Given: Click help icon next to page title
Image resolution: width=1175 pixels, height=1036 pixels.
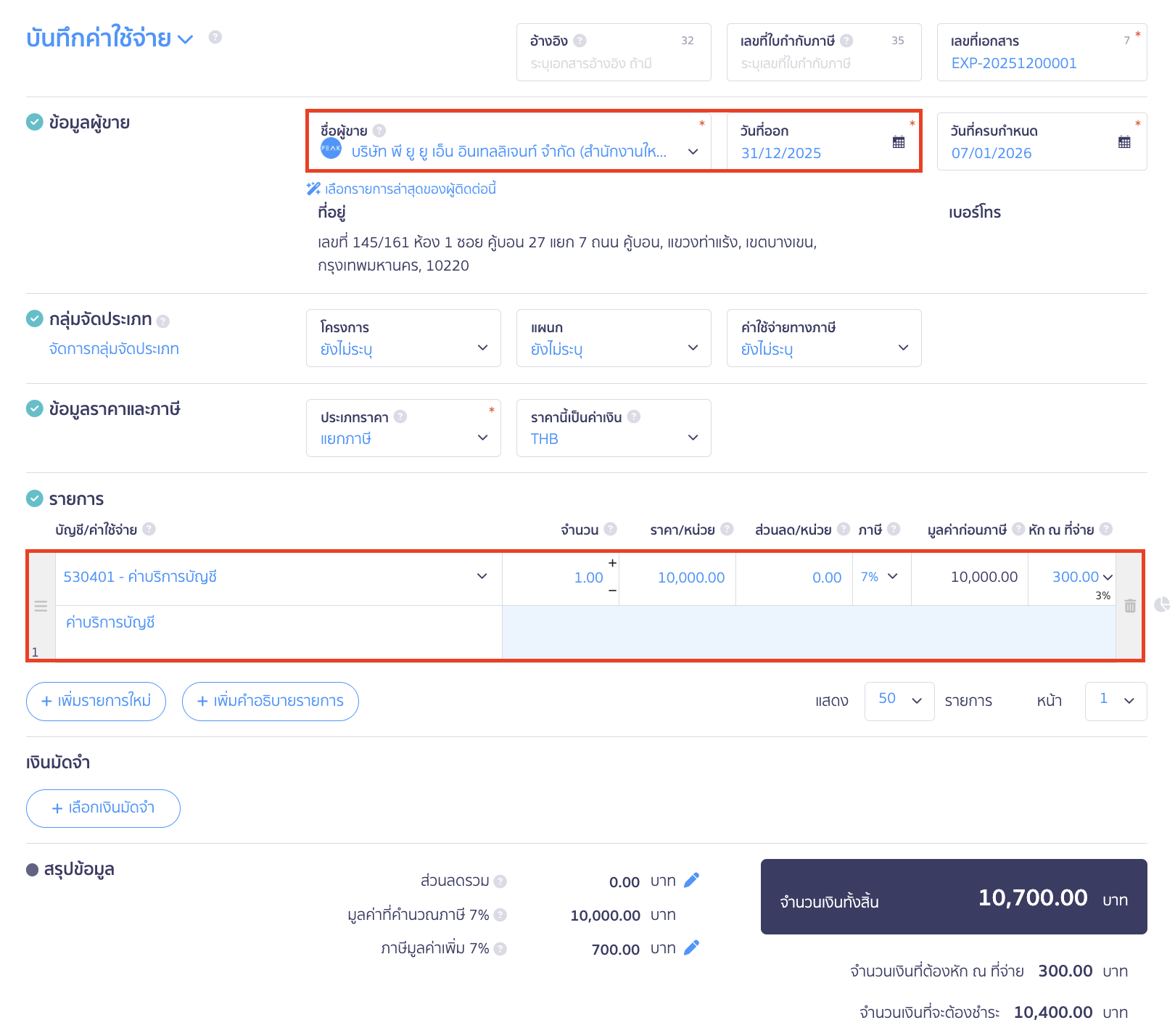Looking at the screenshot, I should tap(215, 37).
